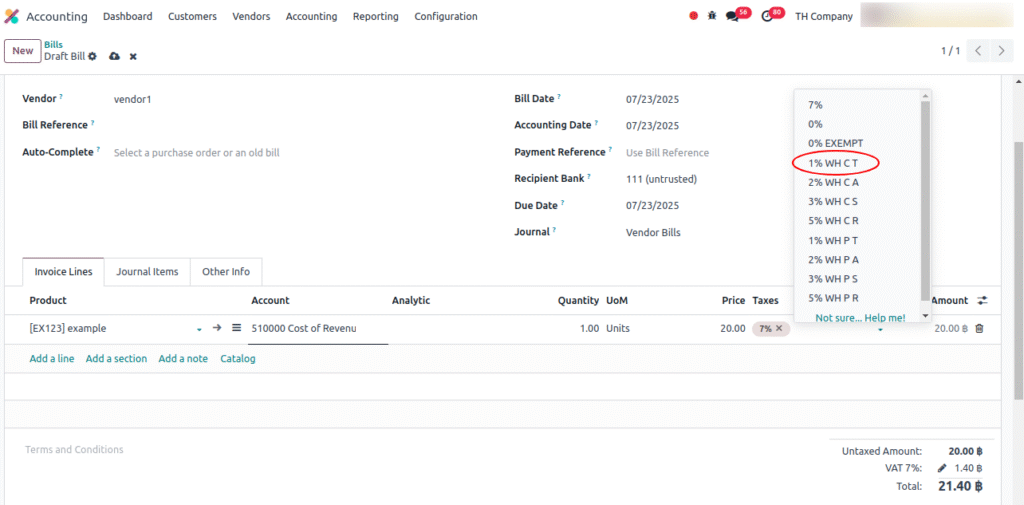Go to next record arrow
This screenshot has height=505, width=1024.
pos(1001,50)
